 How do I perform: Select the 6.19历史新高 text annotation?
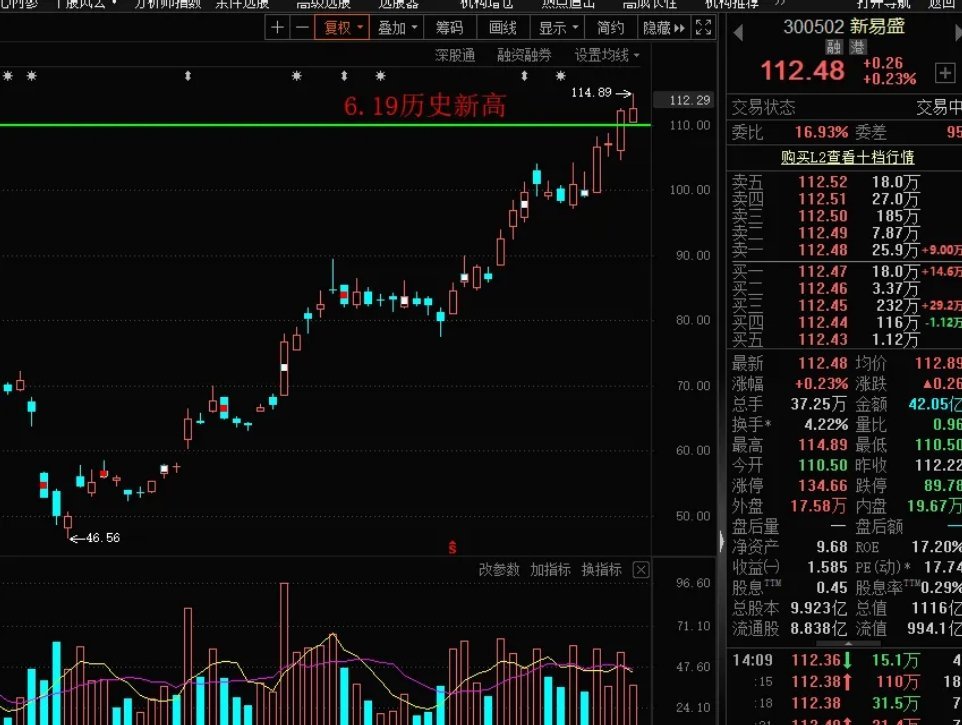pos(425,106)
